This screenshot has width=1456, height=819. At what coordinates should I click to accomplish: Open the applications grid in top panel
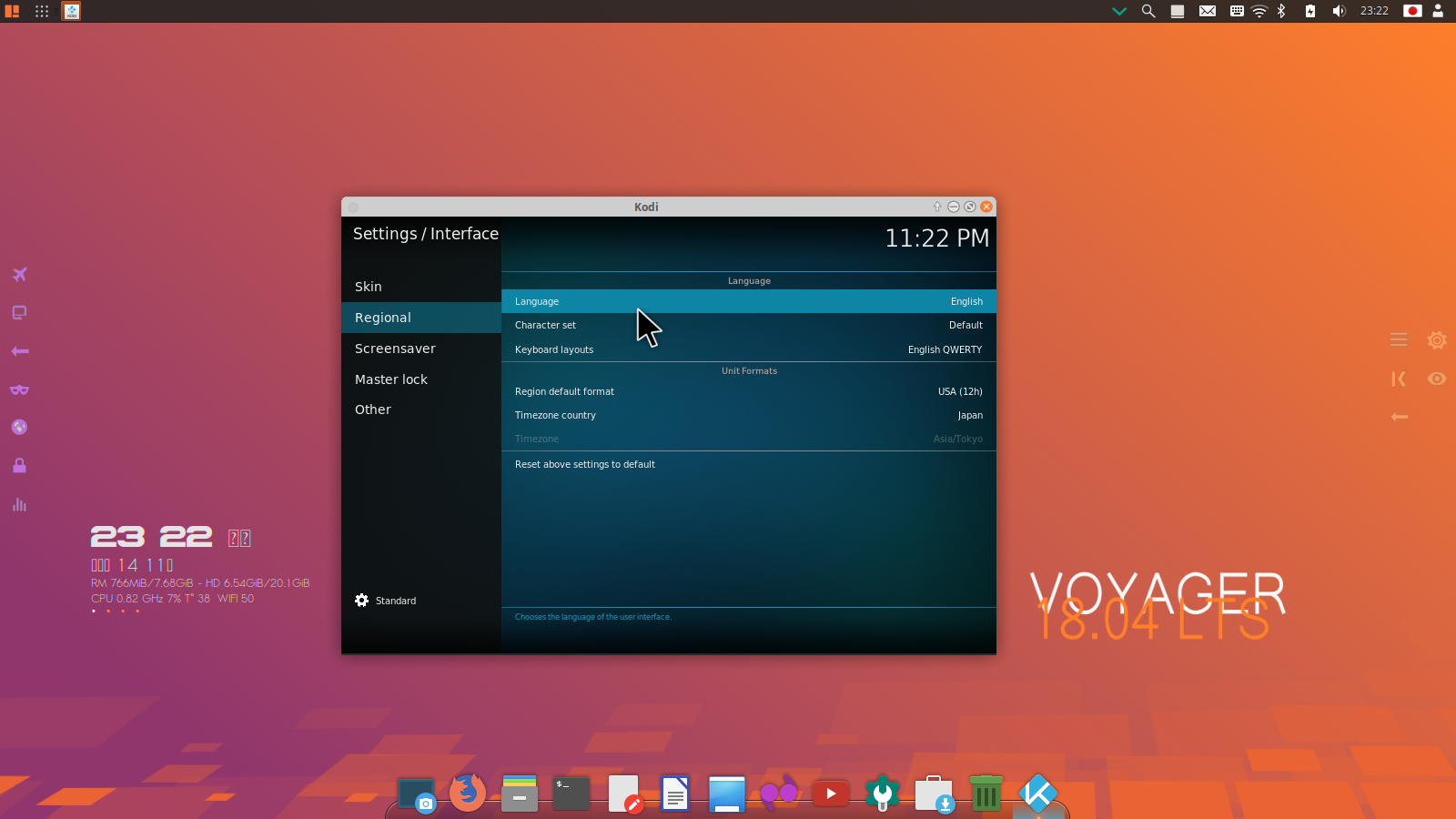pyautogui.click(x=42, y=11)
